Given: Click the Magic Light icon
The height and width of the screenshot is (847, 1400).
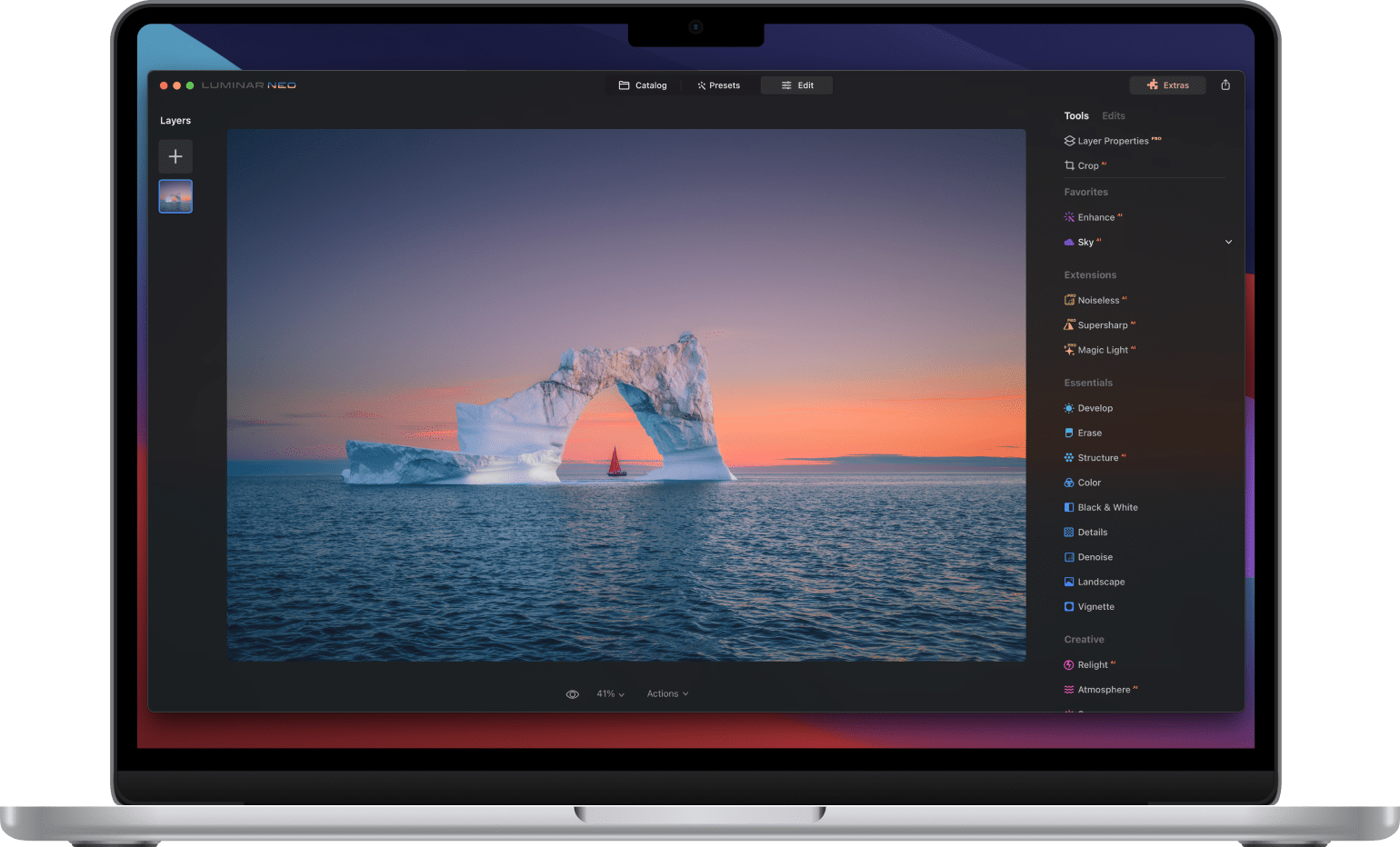Looking at the screenshot, I should pos(1069,350).
